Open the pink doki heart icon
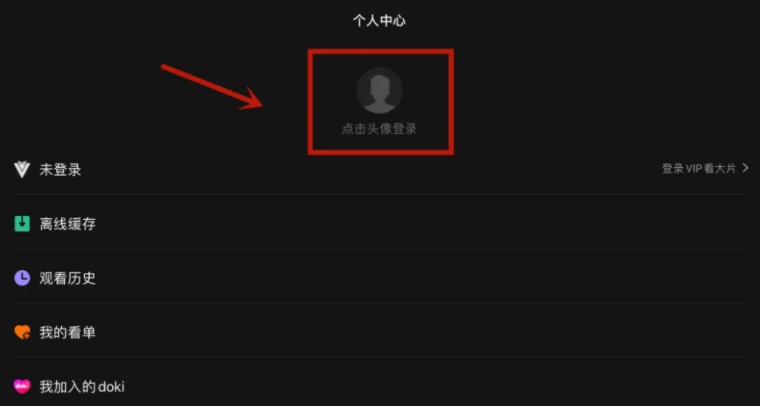Viewport: 760px width, 406px height. 22,387
